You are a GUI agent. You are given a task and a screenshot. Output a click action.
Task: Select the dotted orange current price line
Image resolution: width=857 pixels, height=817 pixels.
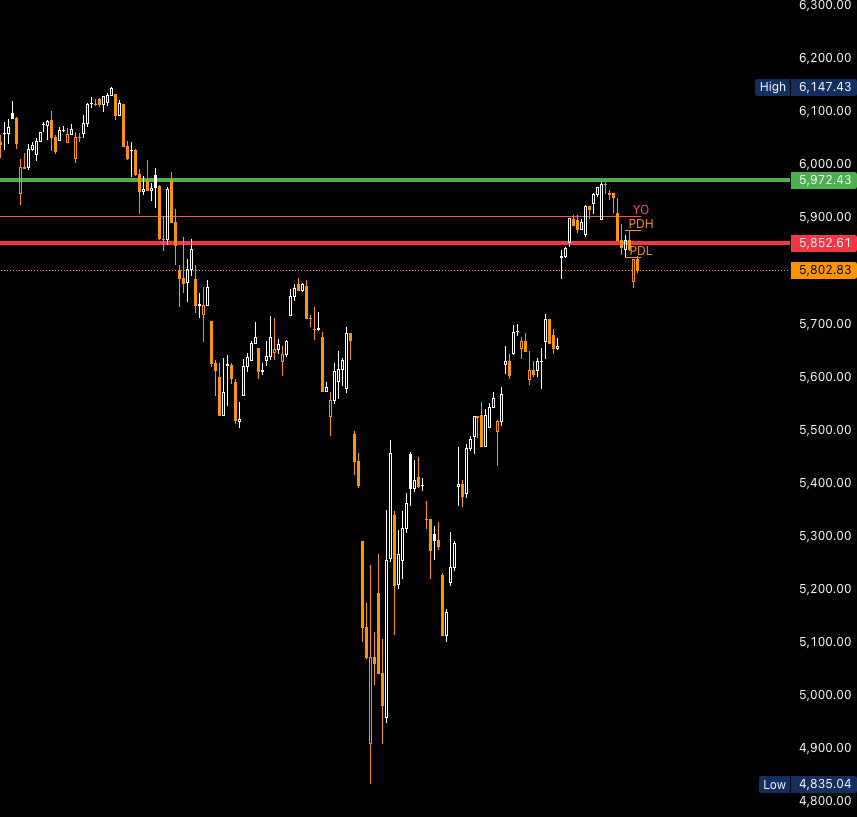(x=400, y=270)
